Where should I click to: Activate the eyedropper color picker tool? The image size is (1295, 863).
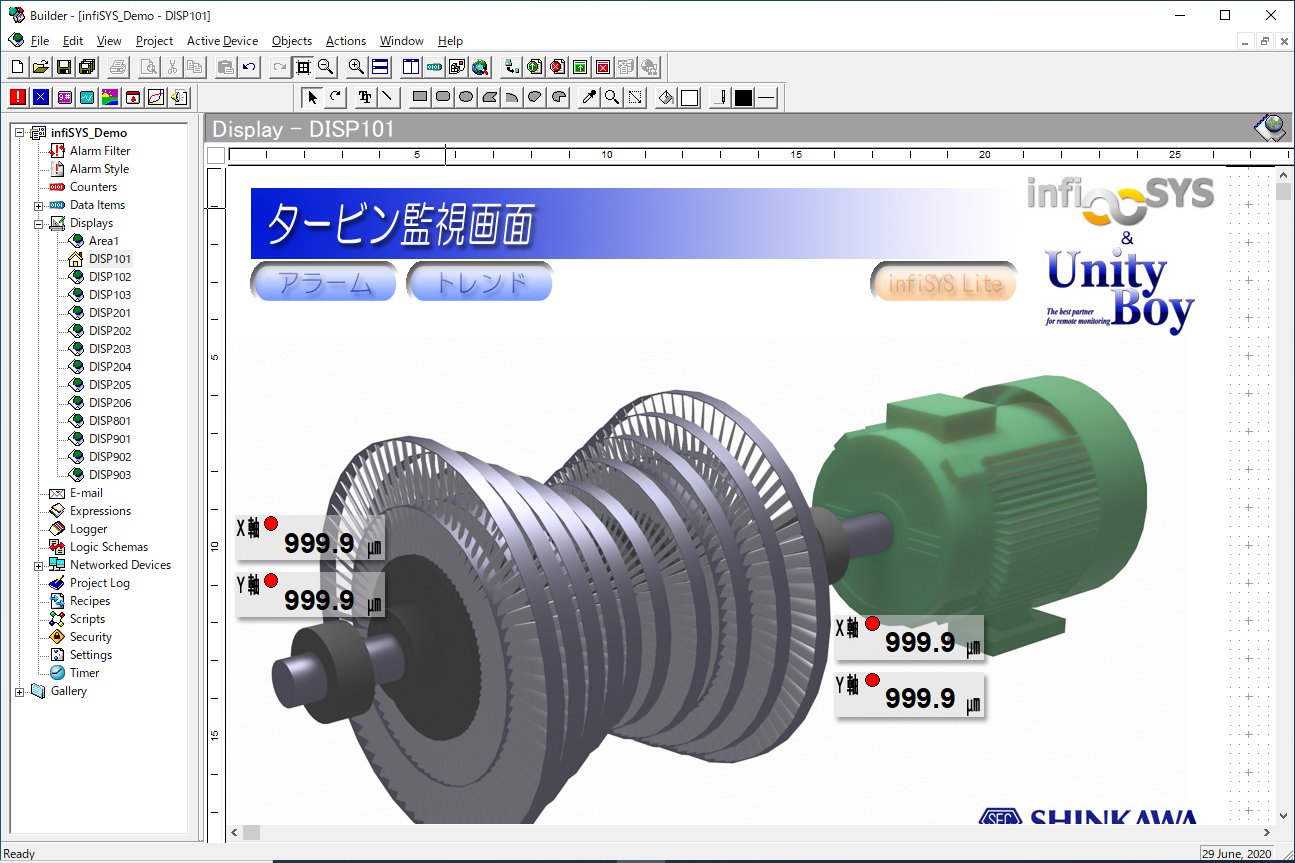[x=589, y=97]
